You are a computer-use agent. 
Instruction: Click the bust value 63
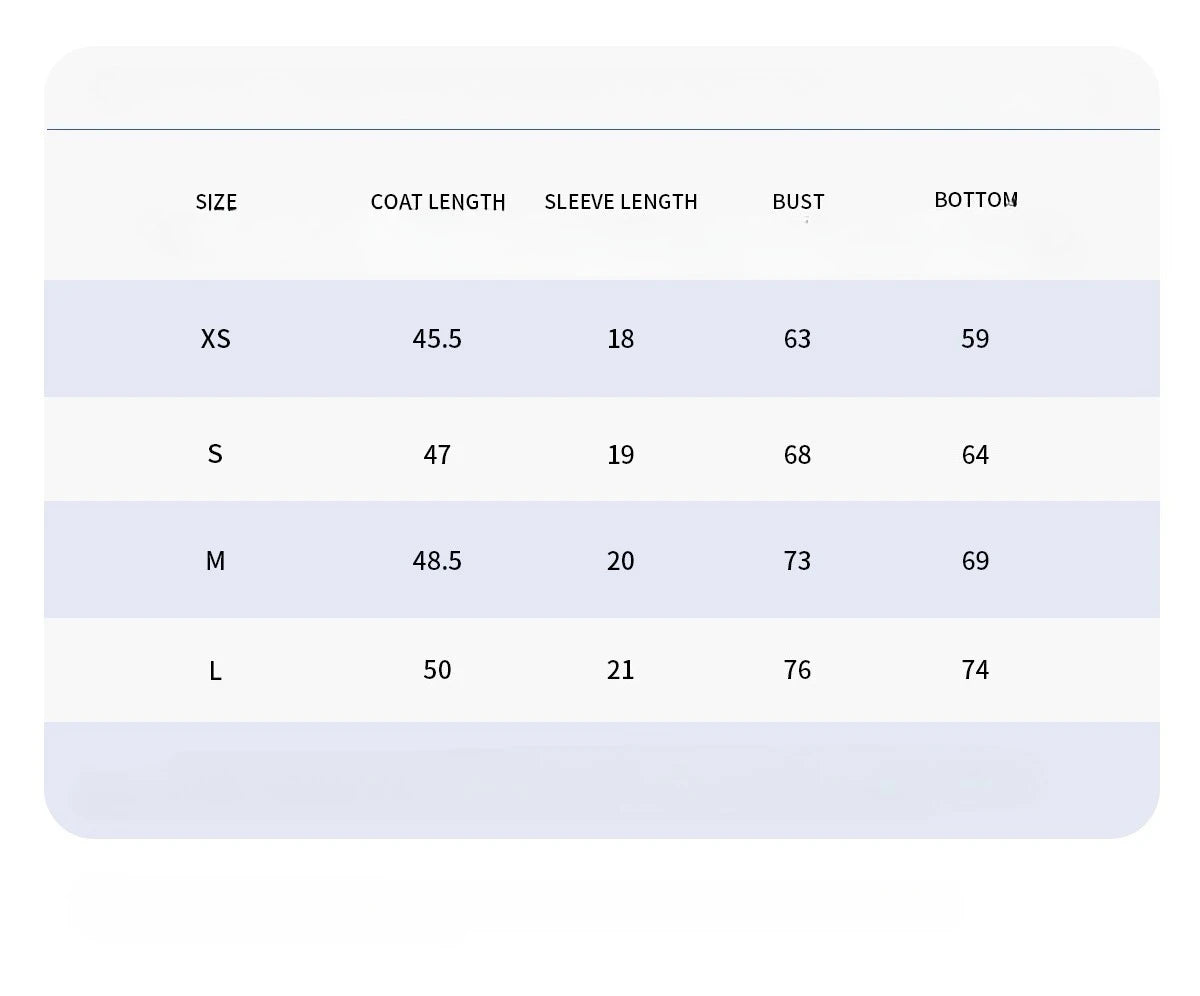pos(797,339)
